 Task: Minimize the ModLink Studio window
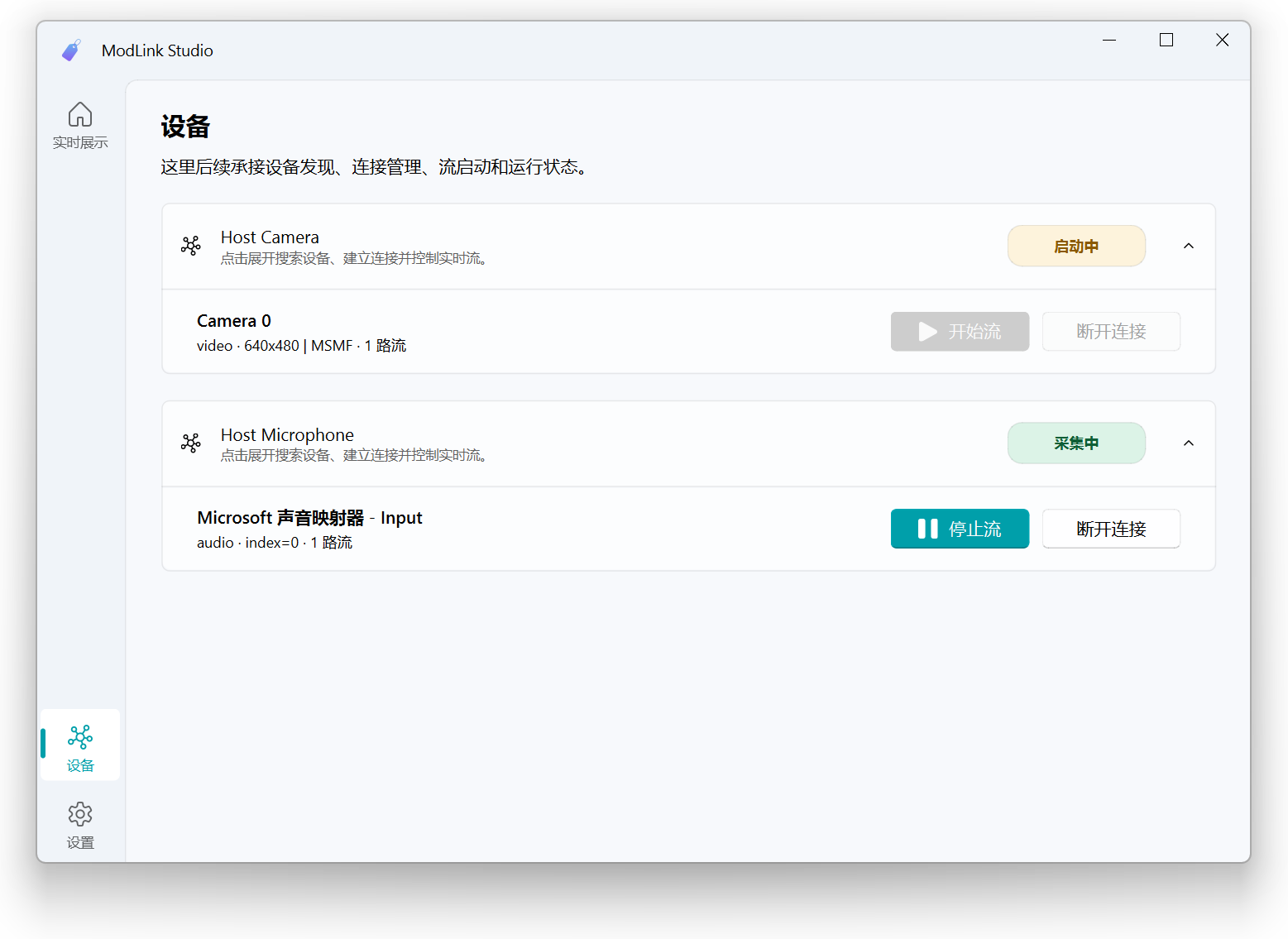[1109, 40]
